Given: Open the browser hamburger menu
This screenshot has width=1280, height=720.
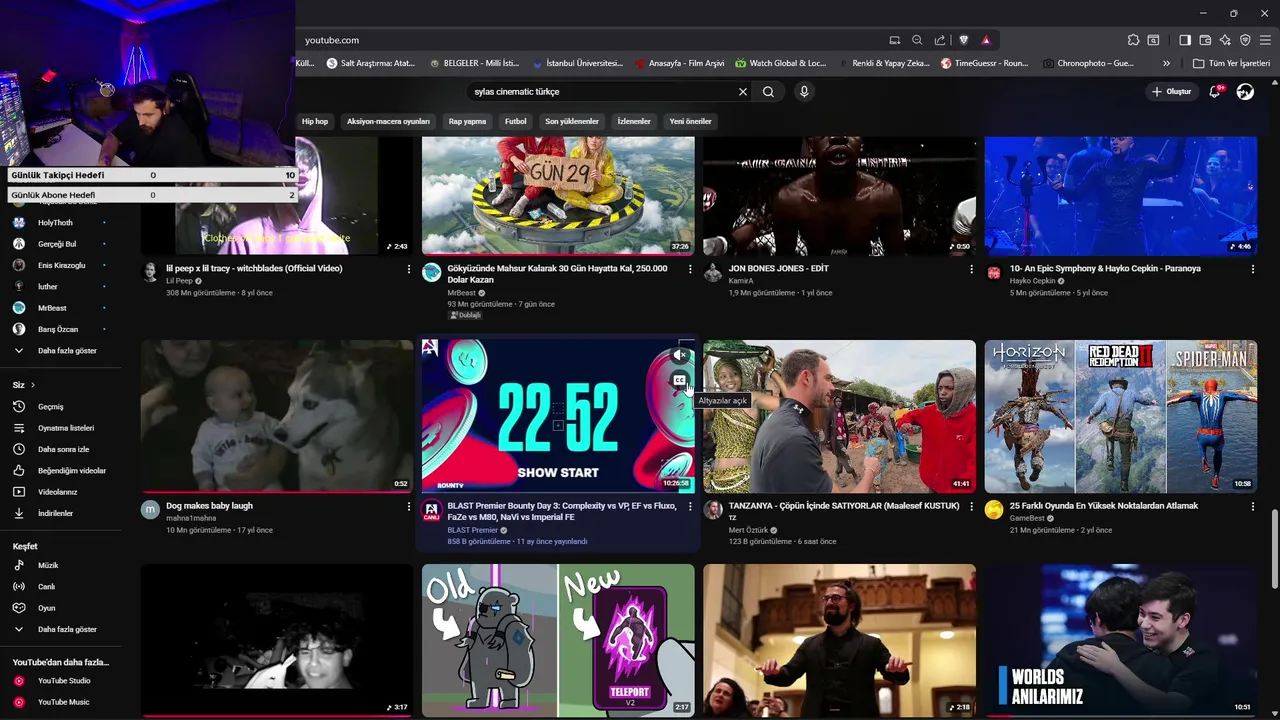Looking at the screenshot, I should 1266,40.
